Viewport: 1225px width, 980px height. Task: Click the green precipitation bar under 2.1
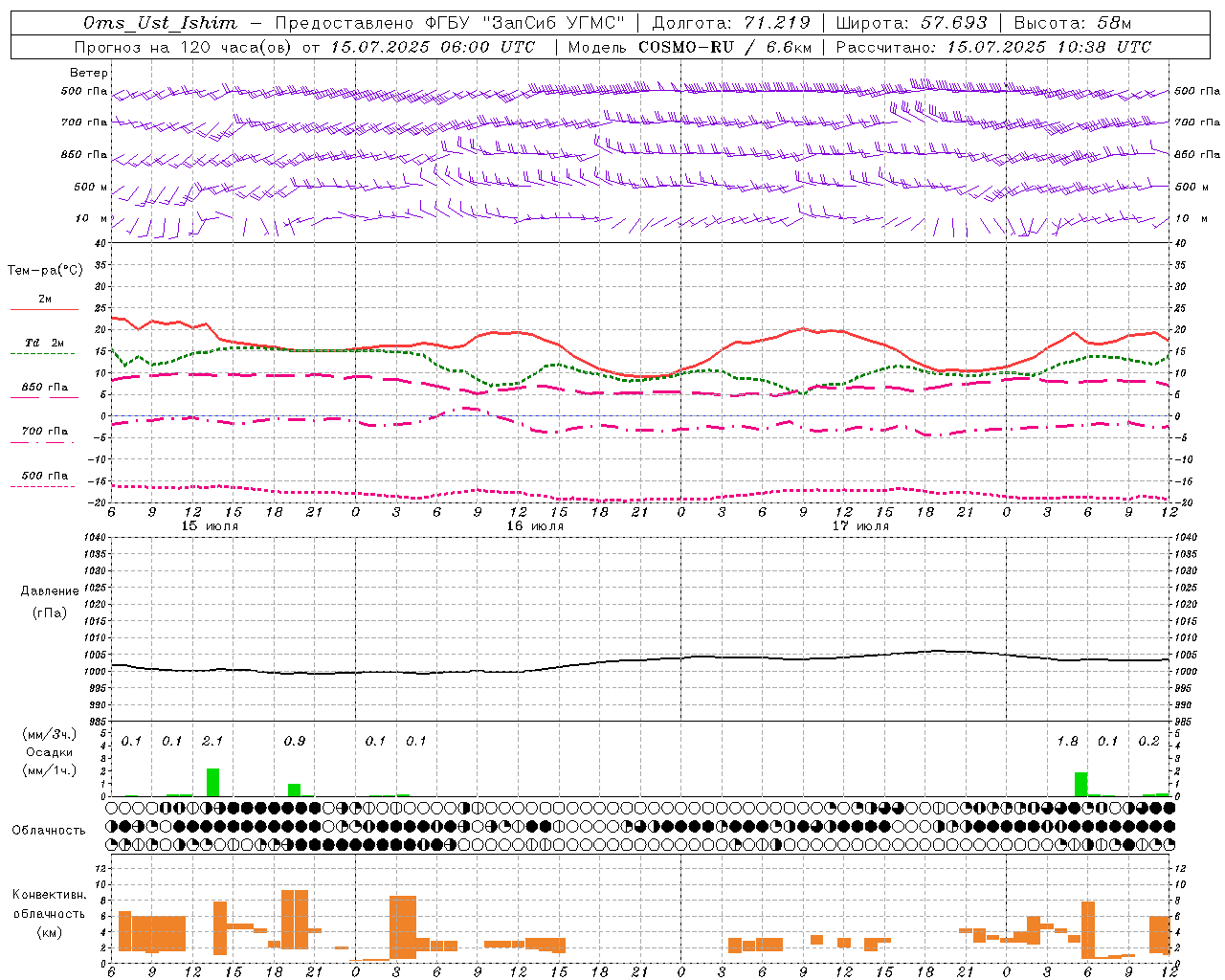click(212, 782)
